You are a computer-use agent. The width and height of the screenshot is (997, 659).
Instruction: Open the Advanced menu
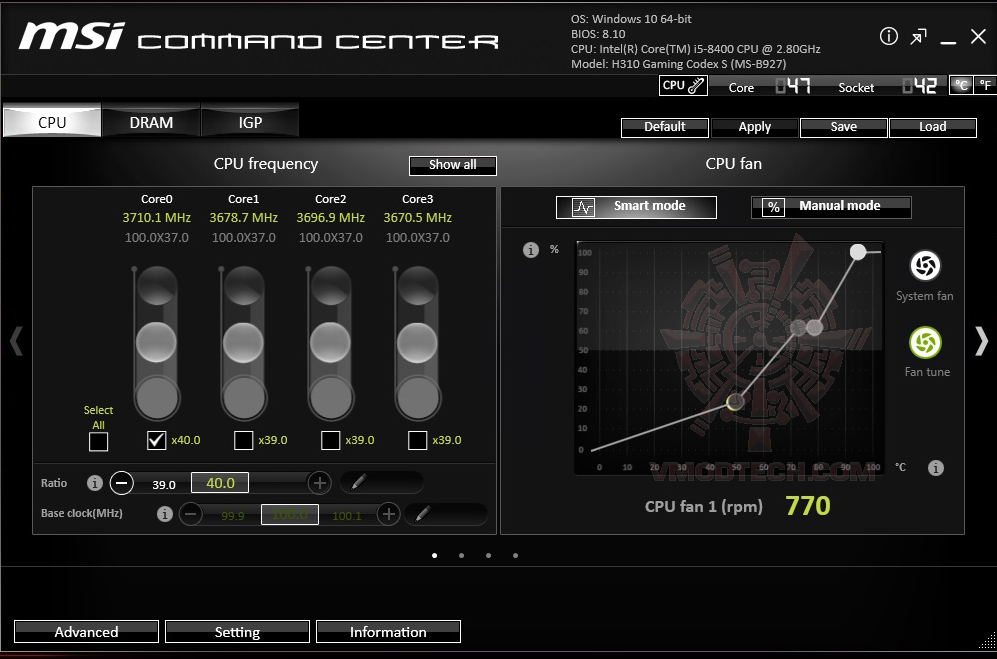pyautogui.click(x=86, y=632)
